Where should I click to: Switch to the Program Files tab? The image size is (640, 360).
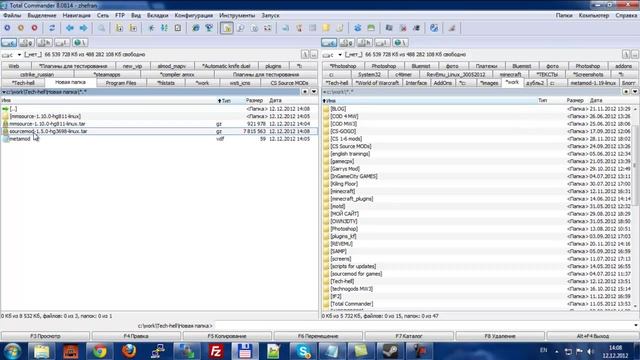[x=121, y=83]
